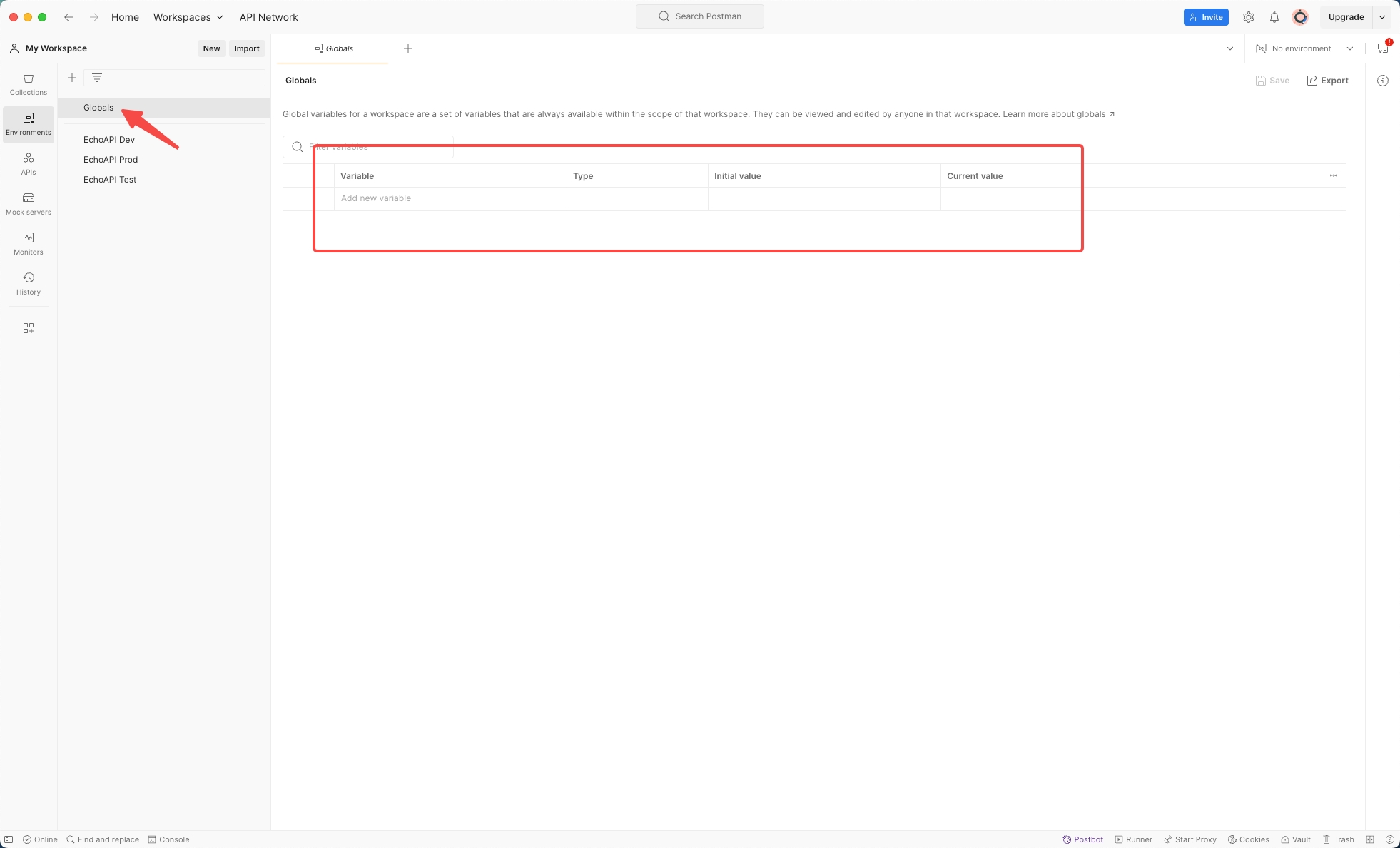Image resolution: width=1400 pixels, height=848 pixels.
Task: Open help question mark icon in footer
Action: point(1389,839)
